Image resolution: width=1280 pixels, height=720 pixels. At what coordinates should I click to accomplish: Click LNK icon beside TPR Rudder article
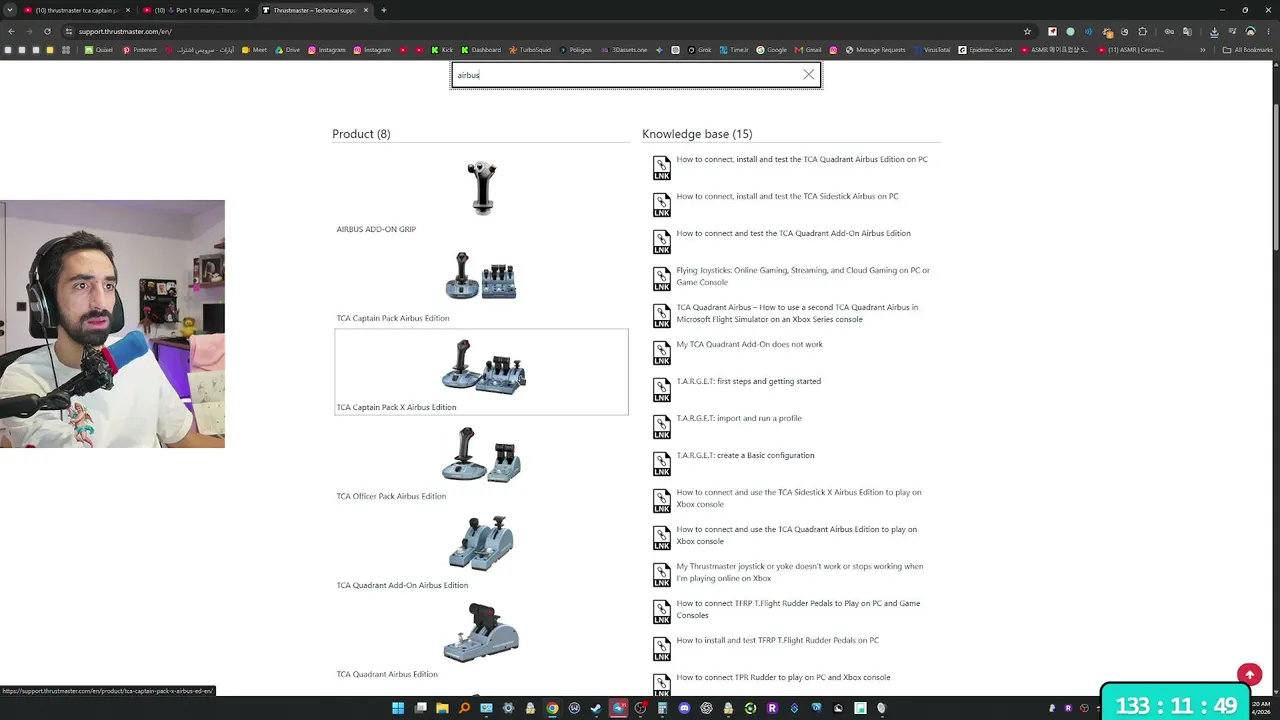pos(662,684)
